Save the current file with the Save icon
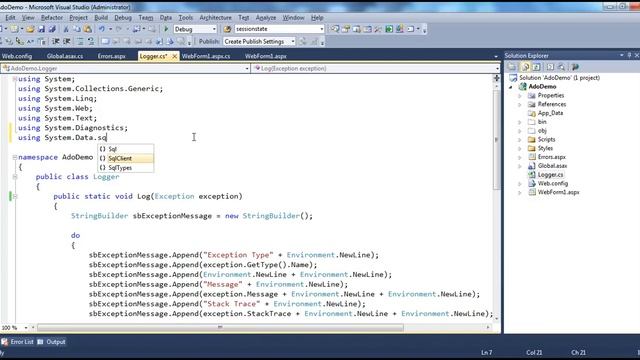The image size is (640, 360). coord(41,29)
